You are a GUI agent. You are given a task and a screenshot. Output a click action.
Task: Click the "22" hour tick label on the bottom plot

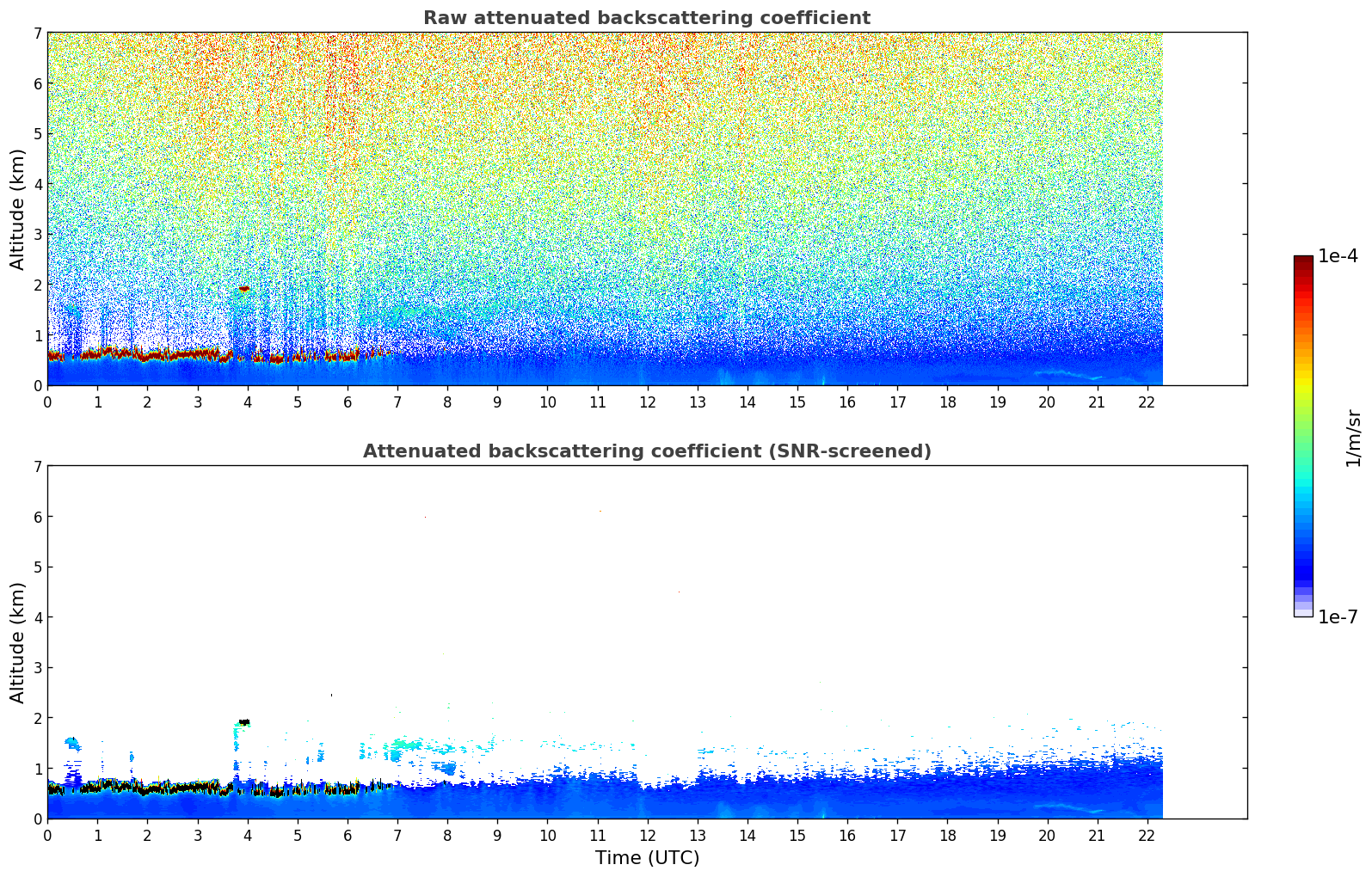point(1147,836)
